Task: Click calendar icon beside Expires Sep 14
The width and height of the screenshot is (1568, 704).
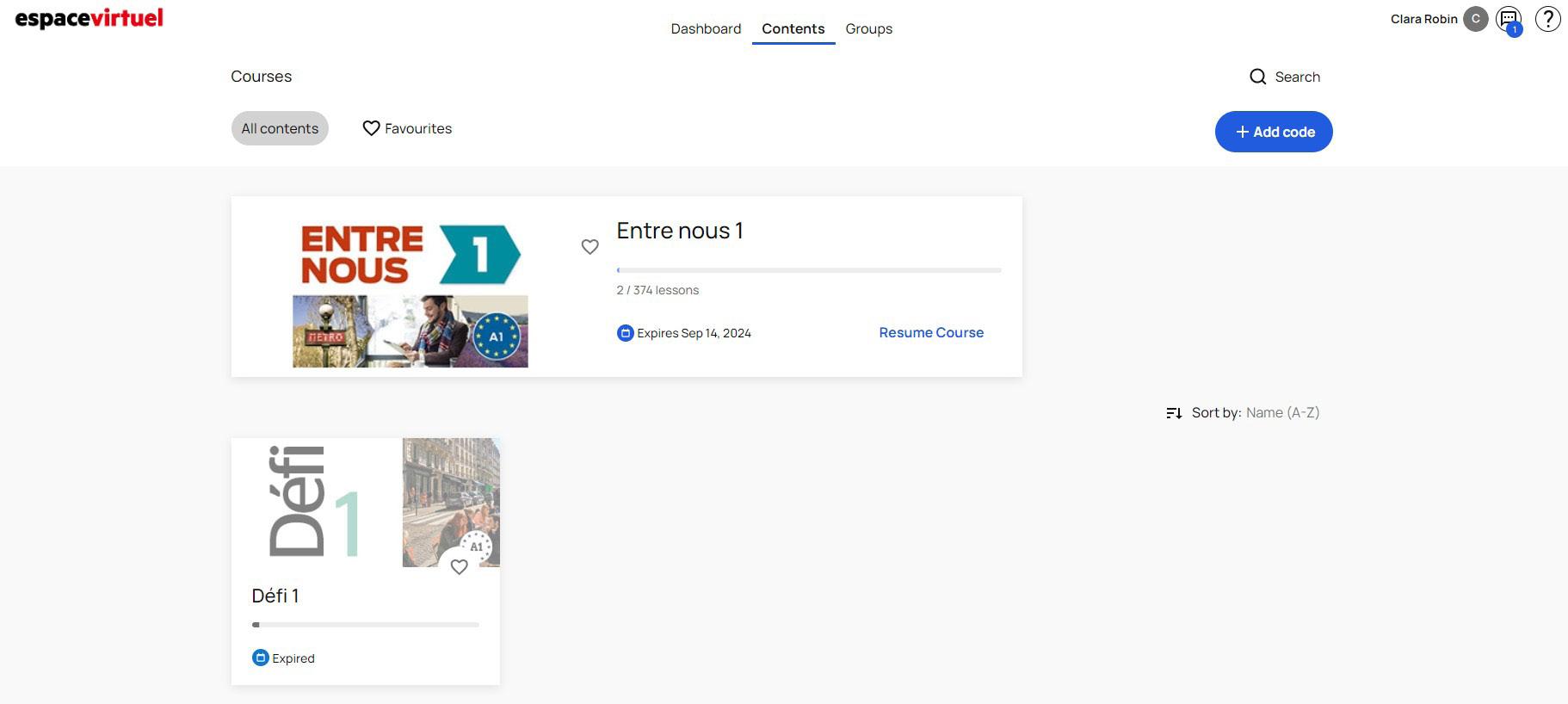Action: pos(626,333)
